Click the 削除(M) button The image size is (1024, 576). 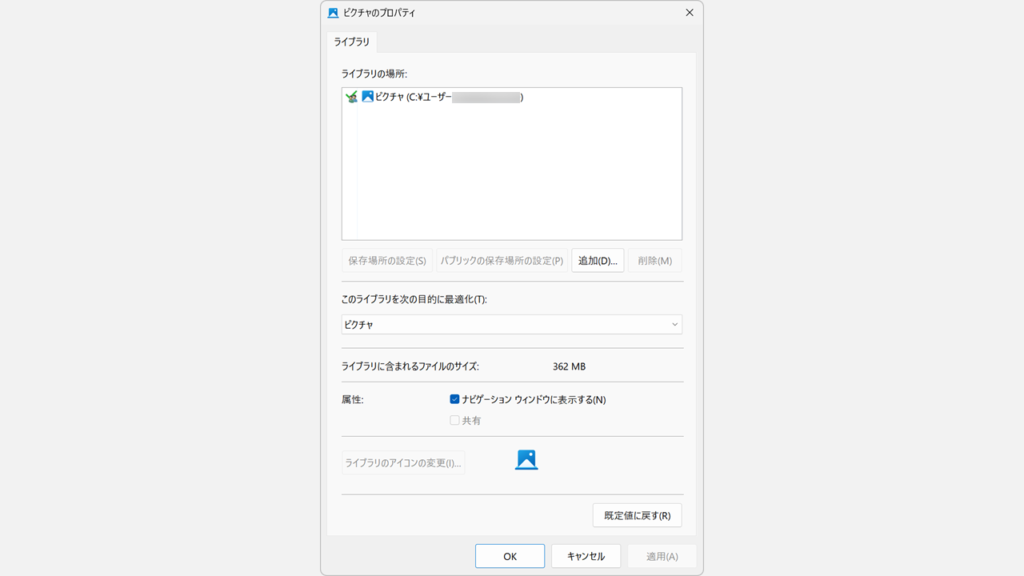[654, 261]
